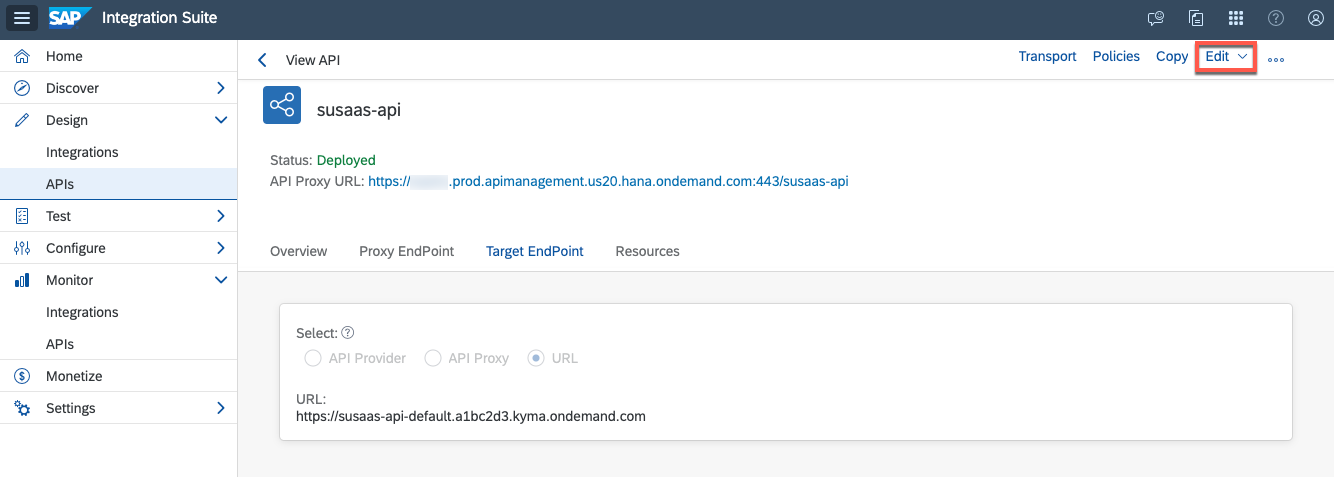Screen dimensions: 1334x477
Task: Open the Edit dropdown button
Action: [x=1226, y=57]
